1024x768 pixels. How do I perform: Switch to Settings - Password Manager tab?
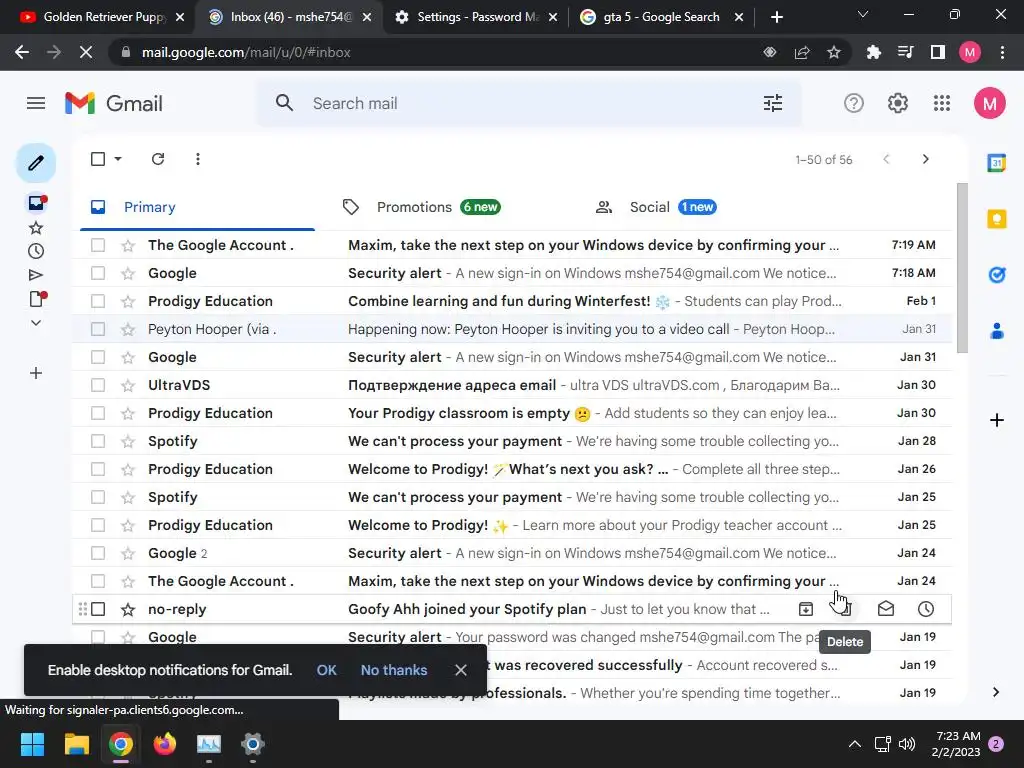(x=477, y=17)
